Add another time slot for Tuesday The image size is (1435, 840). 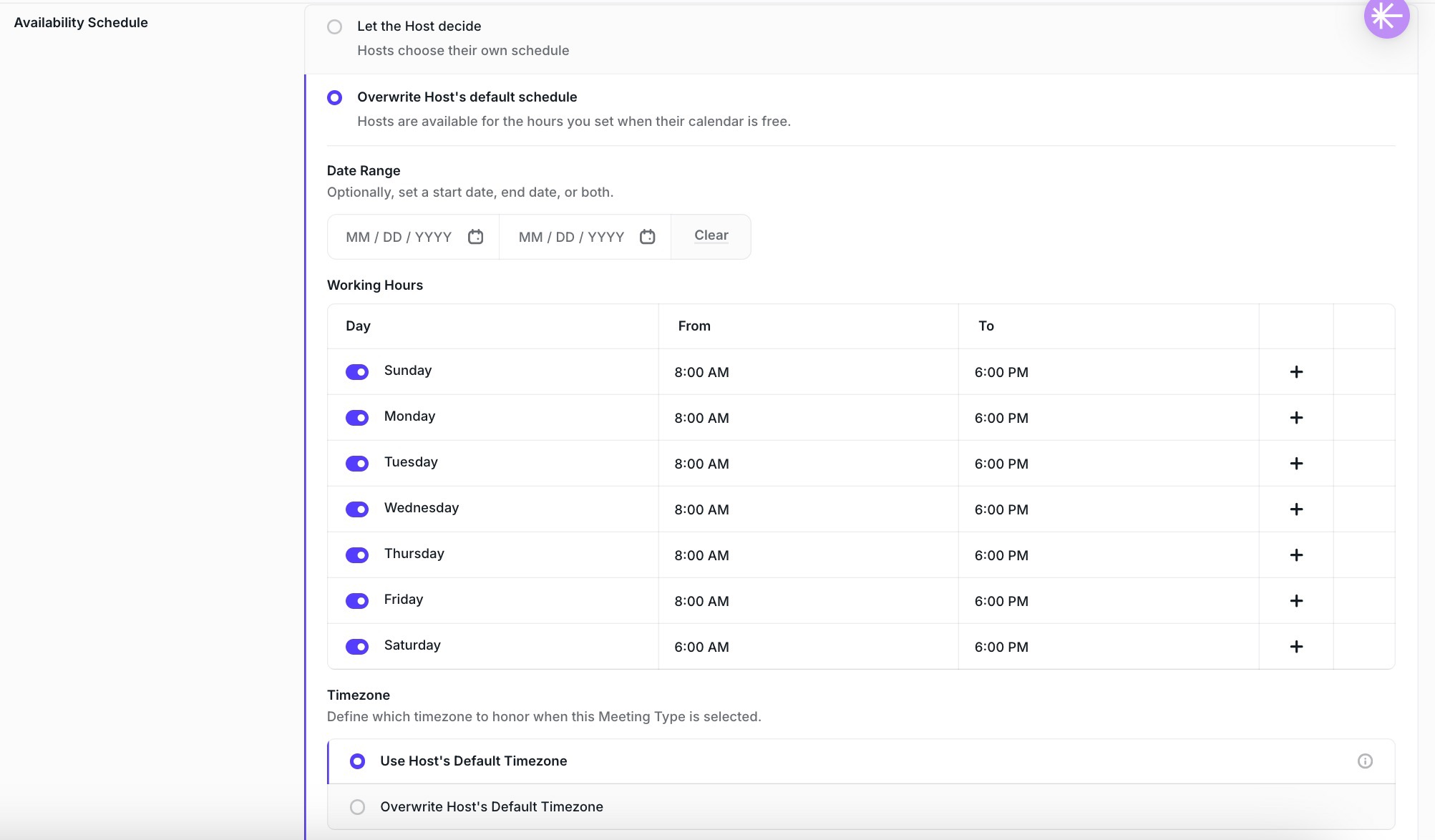(1296, 464)
